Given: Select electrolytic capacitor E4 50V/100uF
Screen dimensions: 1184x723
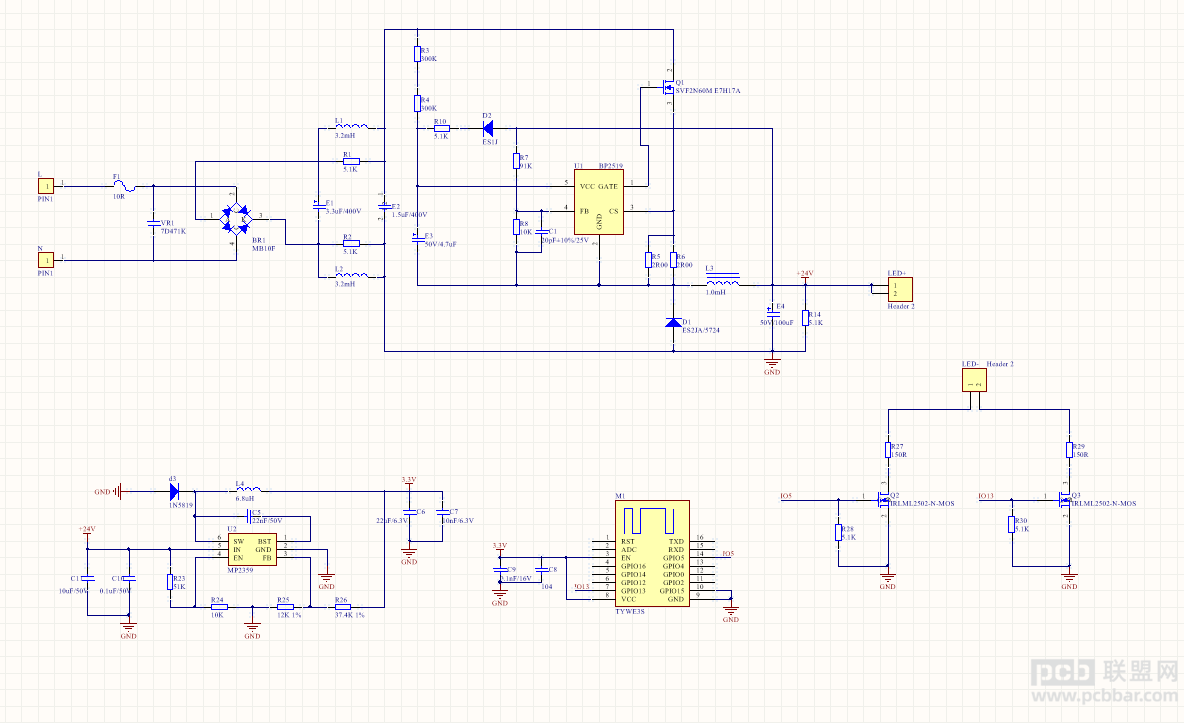Looking at the screenshot, I should tap(772, 312).
